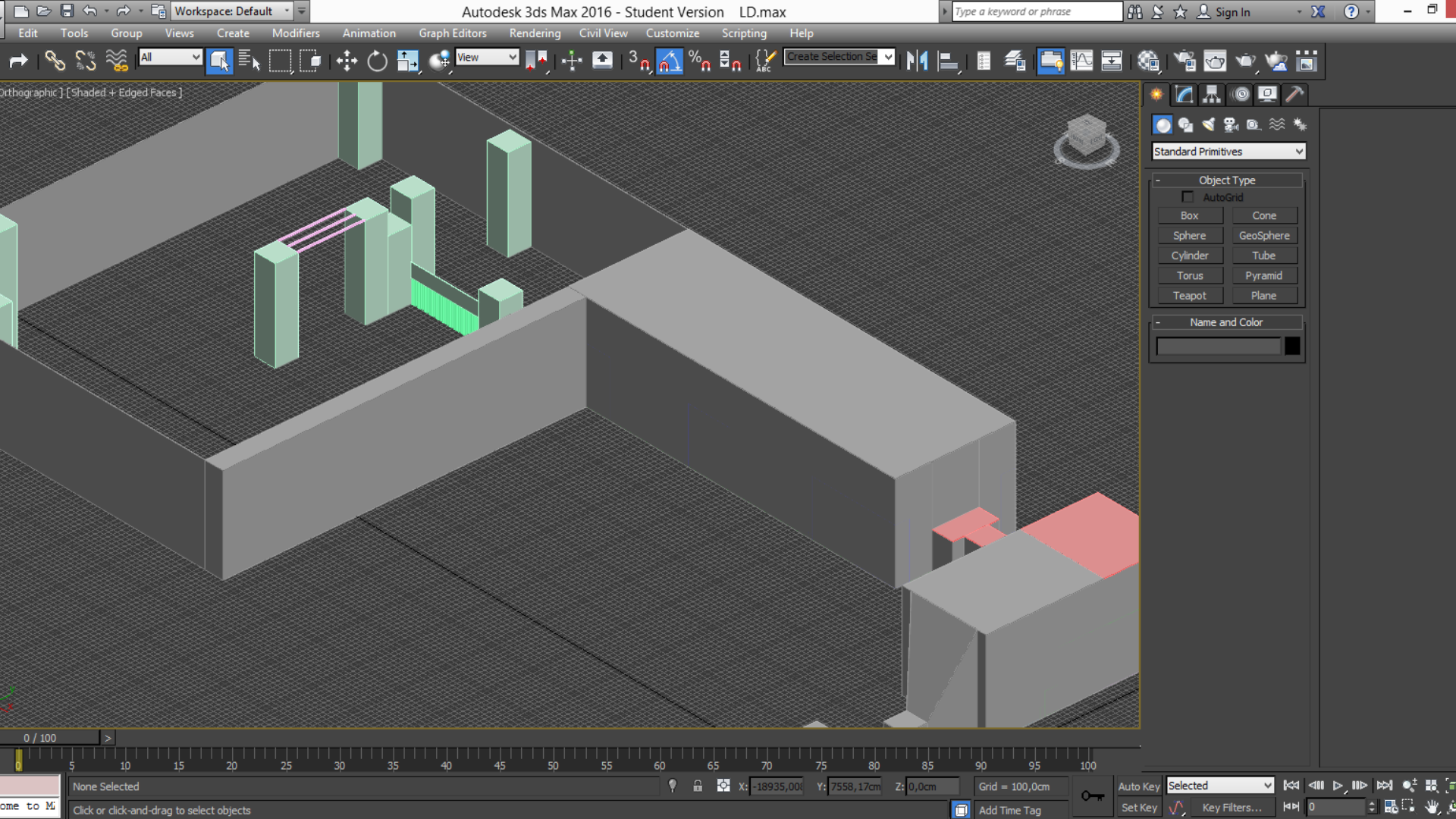The image size is (1456, 819).
Task: Open Render Setup dialog
Action: click(x=1185, y=61)
